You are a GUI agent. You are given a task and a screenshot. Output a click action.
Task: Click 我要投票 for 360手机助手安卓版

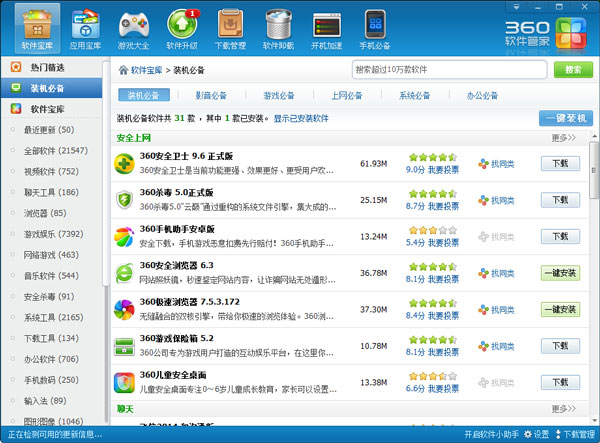(443, 243)
